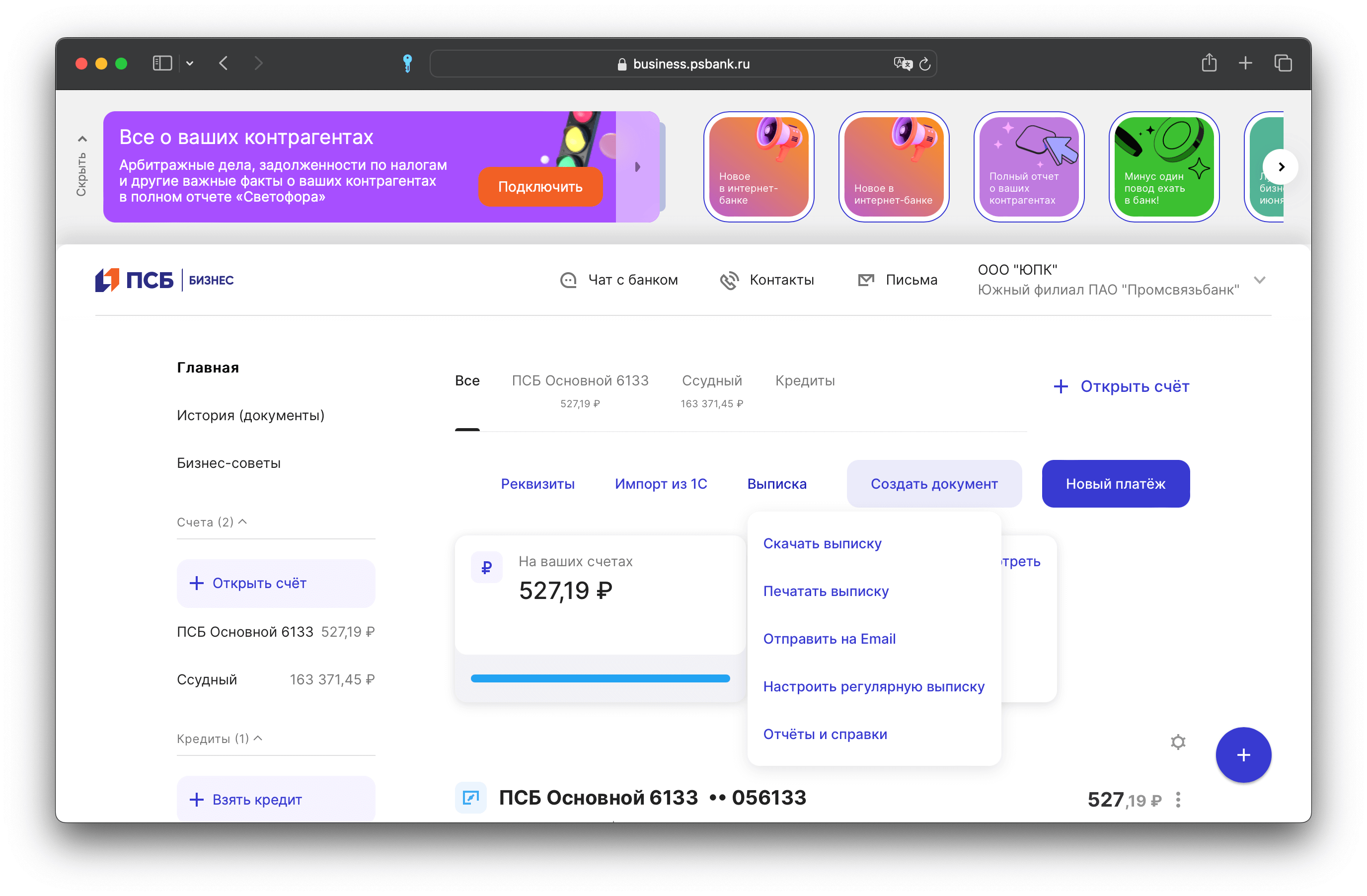Open the Safari share icon
1367x896 pixels.
click(x=1209, y=63)
